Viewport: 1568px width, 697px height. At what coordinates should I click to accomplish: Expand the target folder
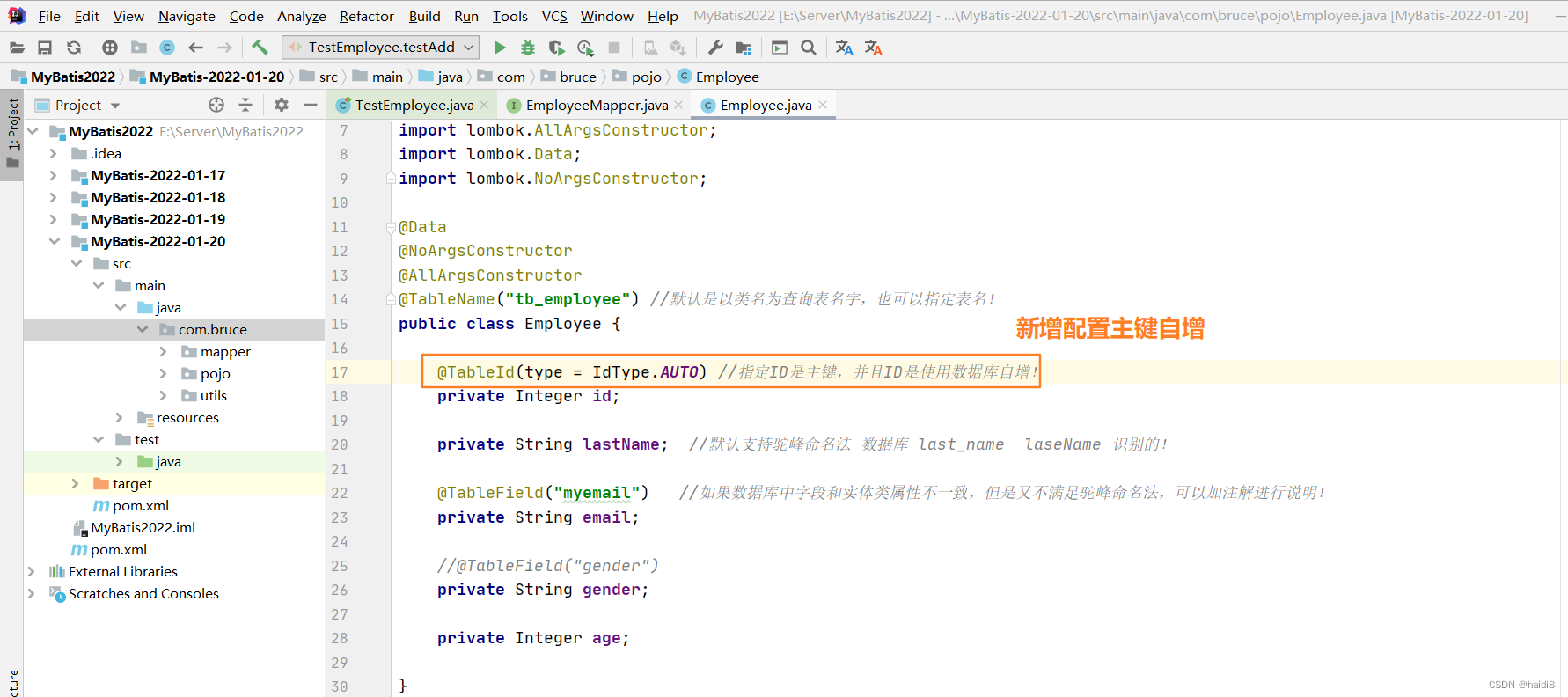tap(75, 483)
